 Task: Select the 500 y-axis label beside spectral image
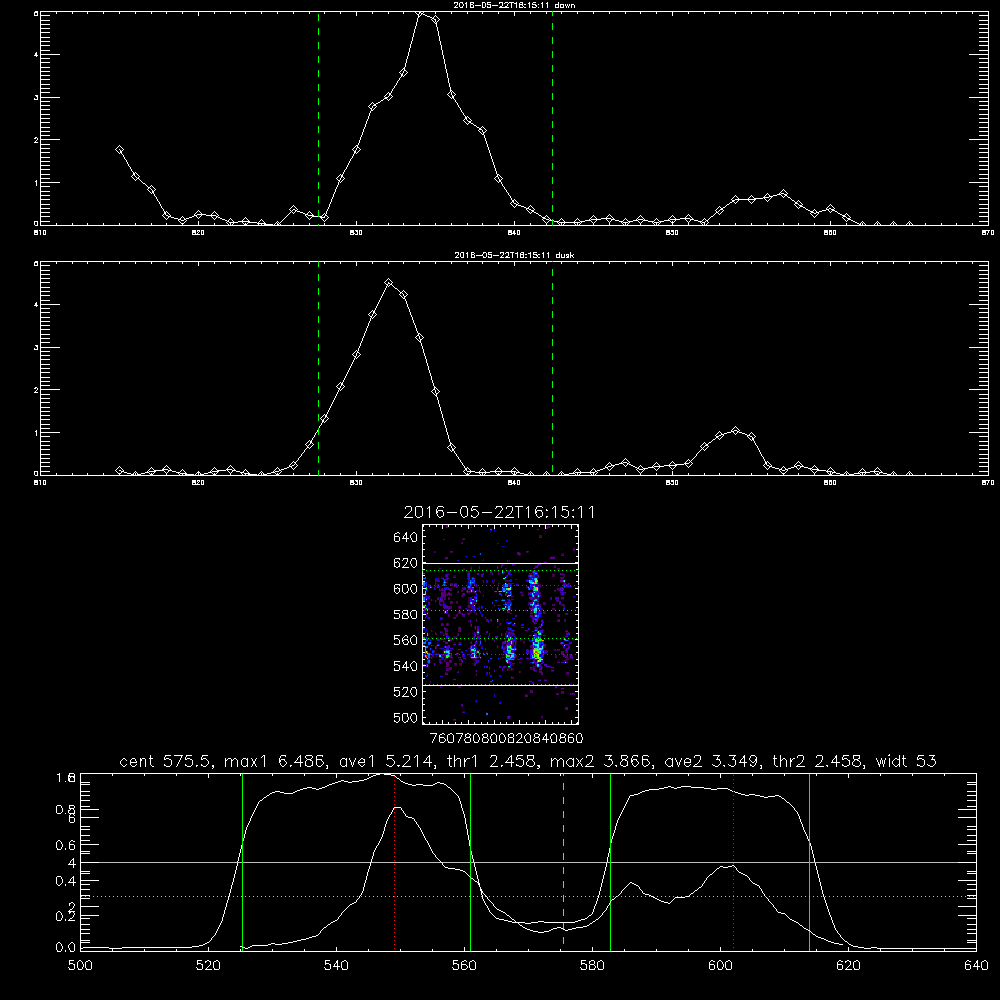(x=405, y=717)
